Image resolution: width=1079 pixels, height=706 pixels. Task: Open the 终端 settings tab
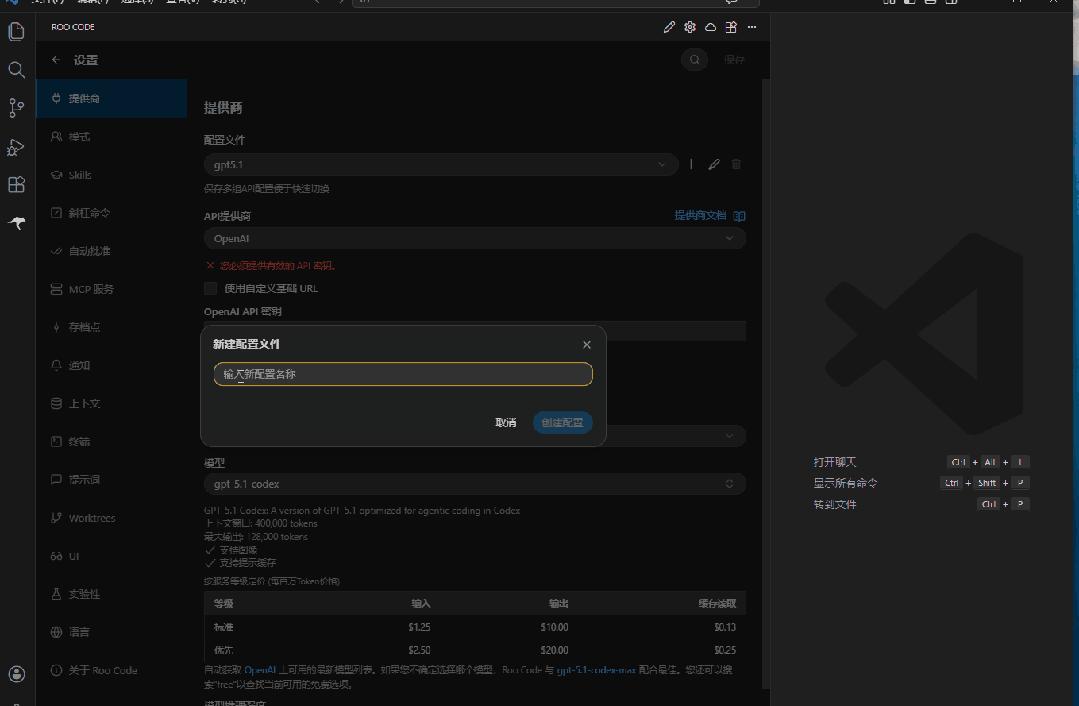point(111,442)
